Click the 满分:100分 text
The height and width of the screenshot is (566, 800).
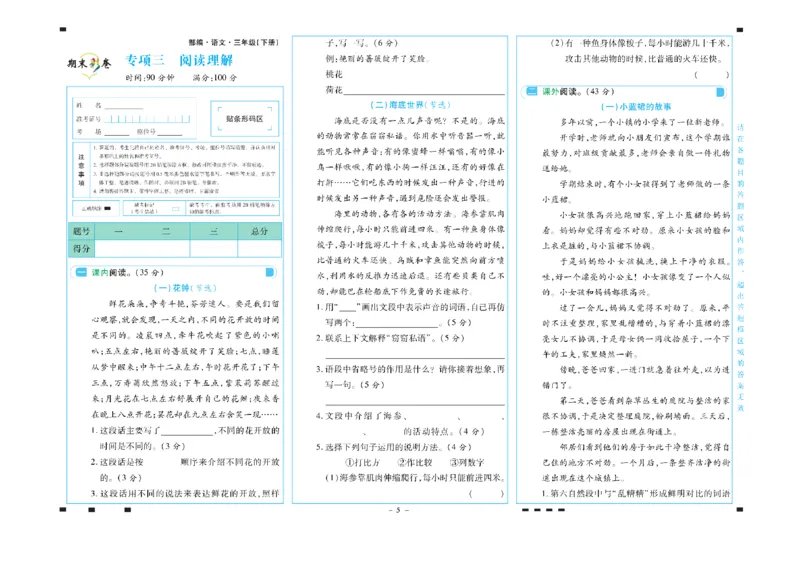point(215,78)
